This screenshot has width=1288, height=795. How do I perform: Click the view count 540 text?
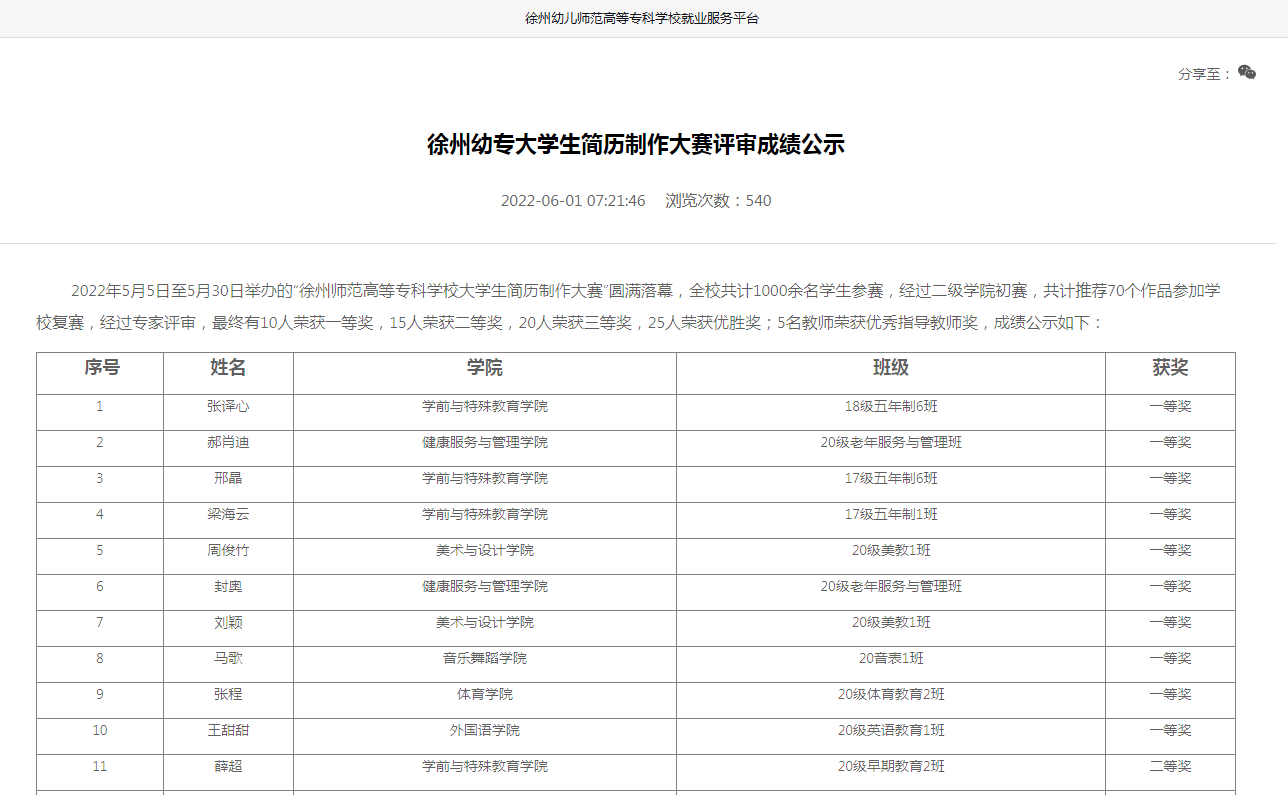718,201
